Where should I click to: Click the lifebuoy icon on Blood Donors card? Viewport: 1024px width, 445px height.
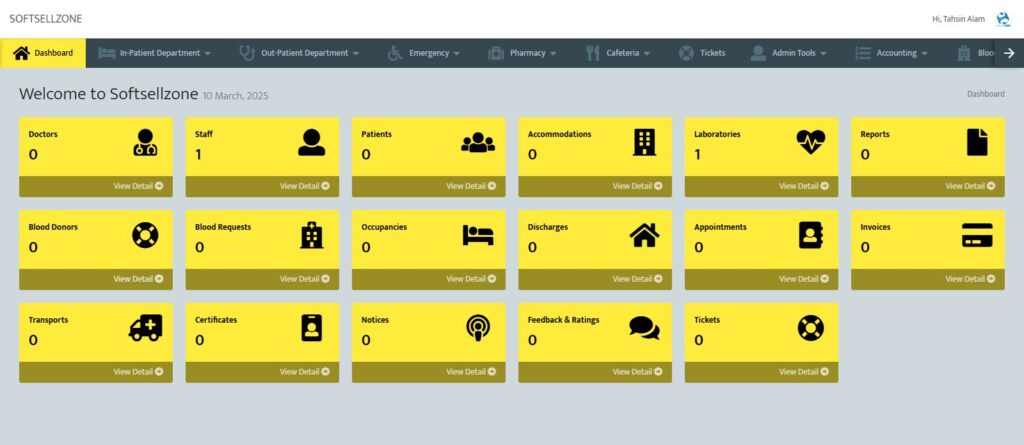tap(145, 235)
